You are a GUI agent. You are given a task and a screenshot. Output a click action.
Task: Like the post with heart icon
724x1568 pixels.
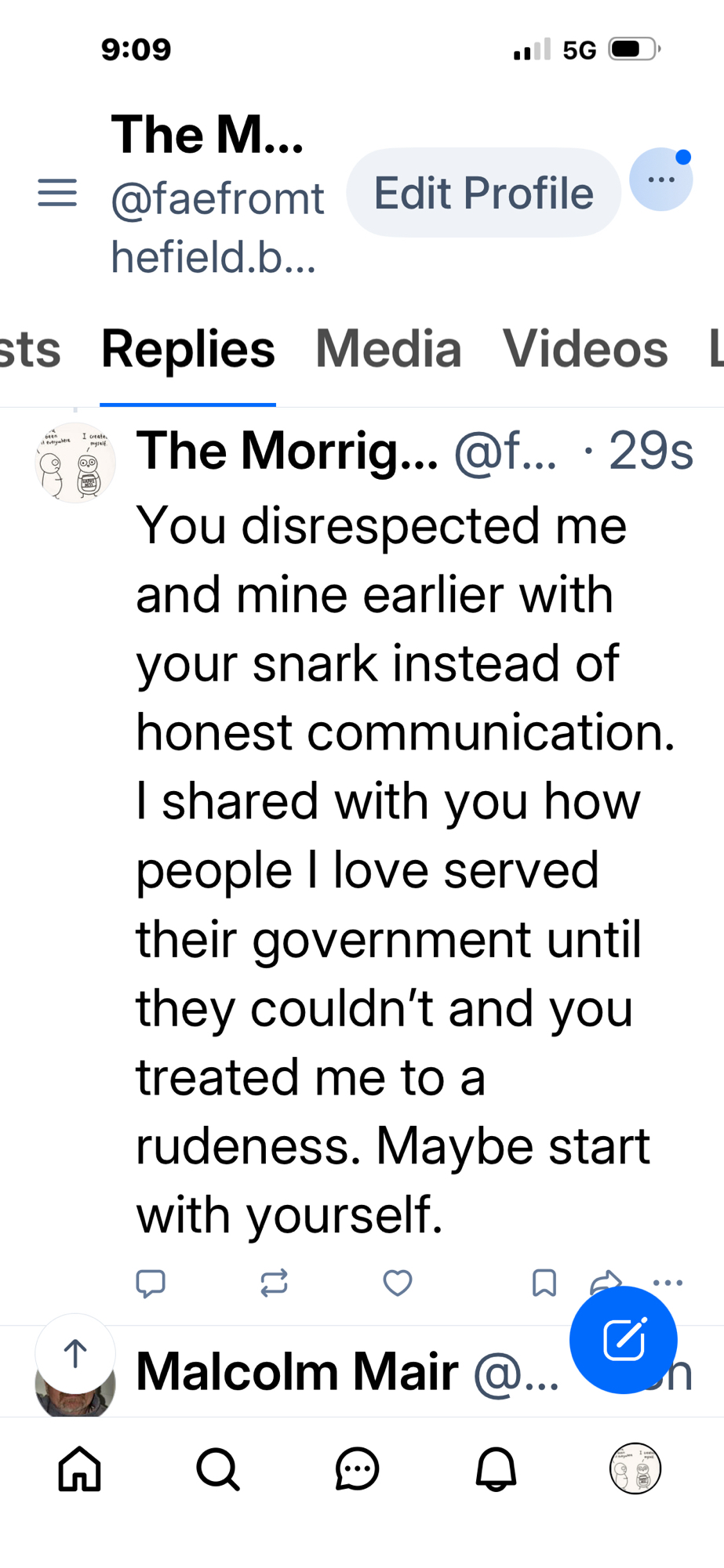click(x=397, y=1283)
